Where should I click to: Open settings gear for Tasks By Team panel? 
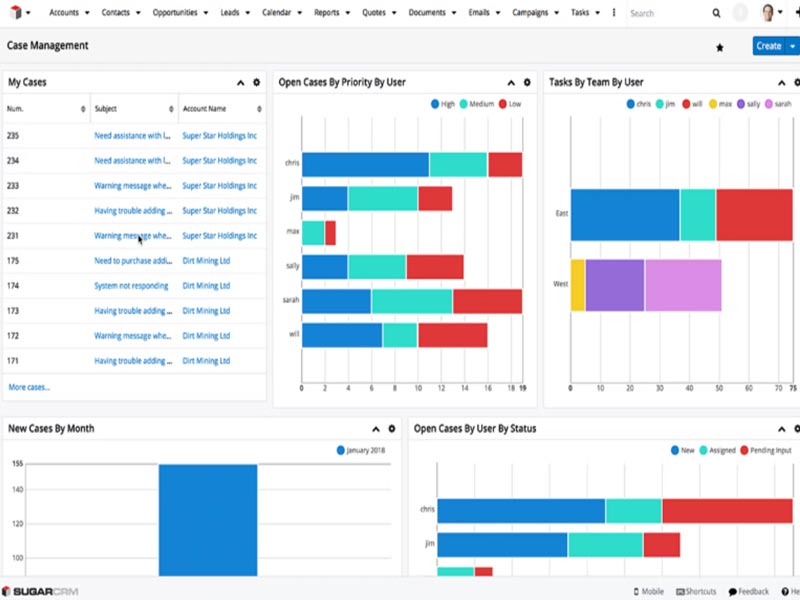pos(795,81)
